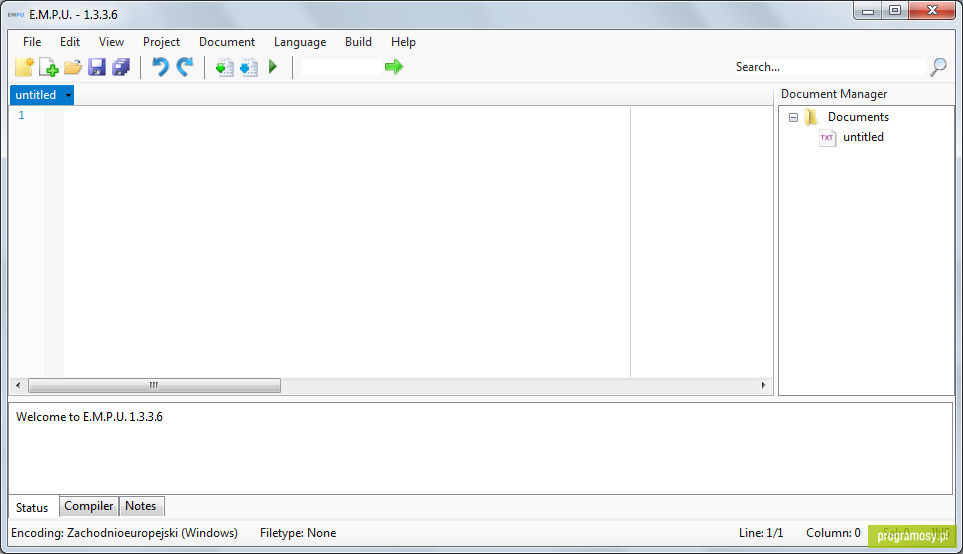
Task: Create a new file with the star icon
Action: pyautogui.click(x=25, y=66)
